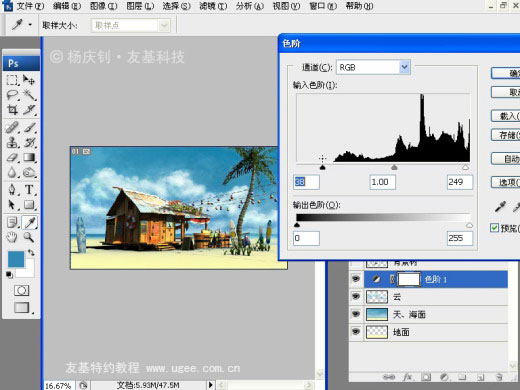
Task: Click the 载入 button in Levels dialog
Action: (506, 116)
